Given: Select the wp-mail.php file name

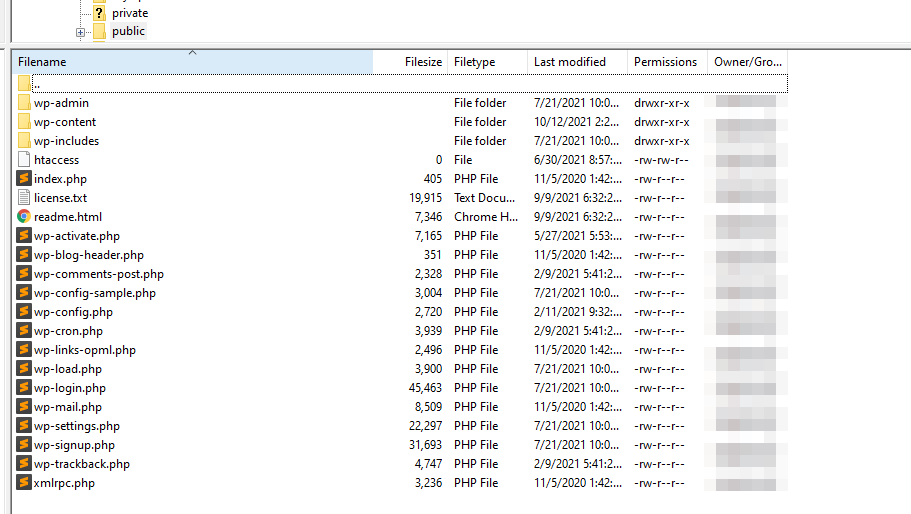Looking at the screenshot, I should tap(67, 407).
